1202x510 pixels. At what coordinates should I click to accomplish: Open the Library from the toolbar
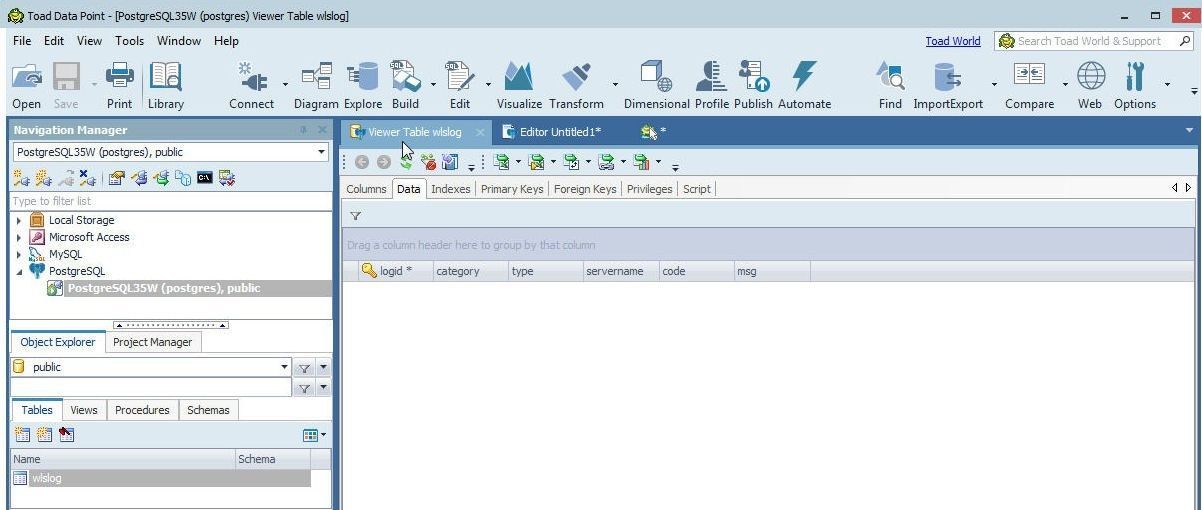tap(165, 85)
